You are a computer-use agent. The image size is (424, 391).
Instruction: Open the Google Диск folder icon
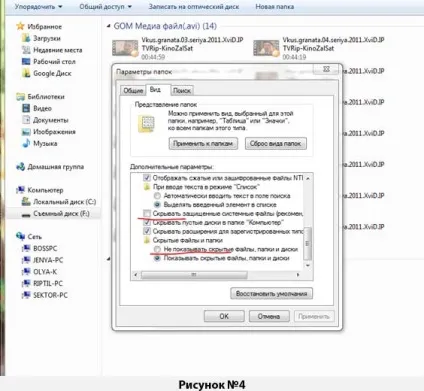pos(26,73)
